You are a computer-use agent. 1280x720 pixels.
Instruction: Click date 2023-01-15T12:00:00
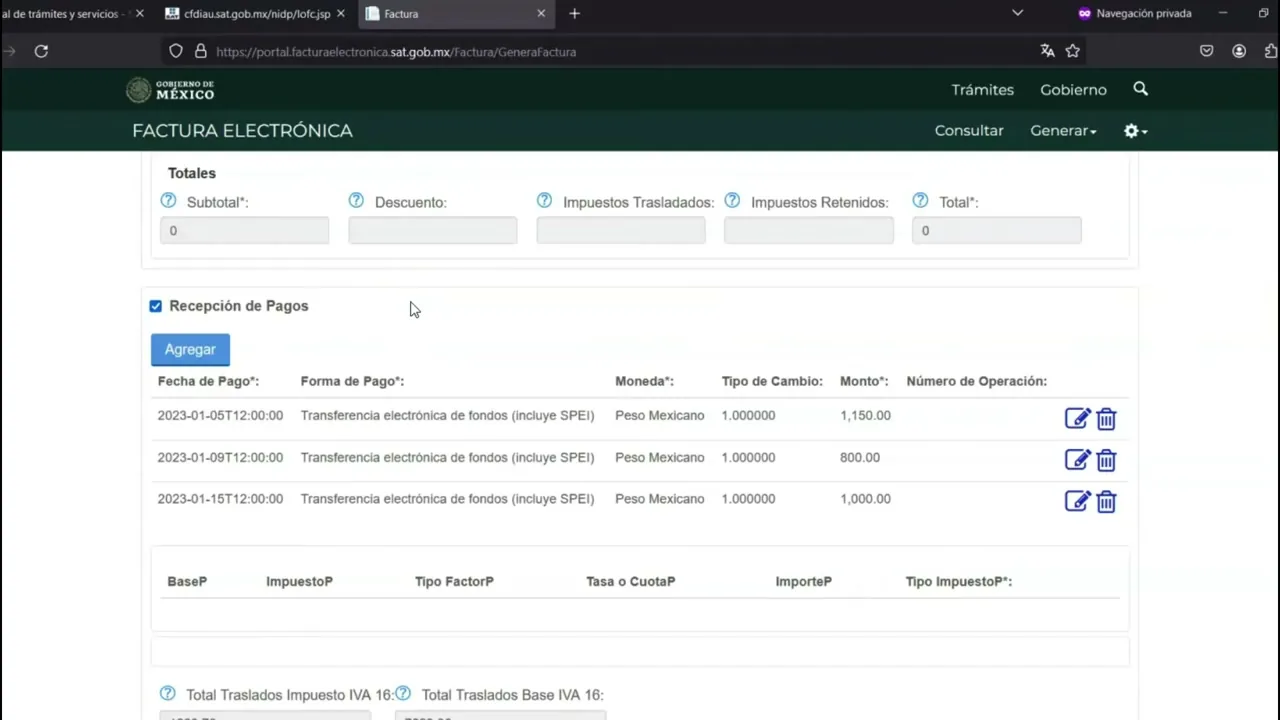pos(220,498)
